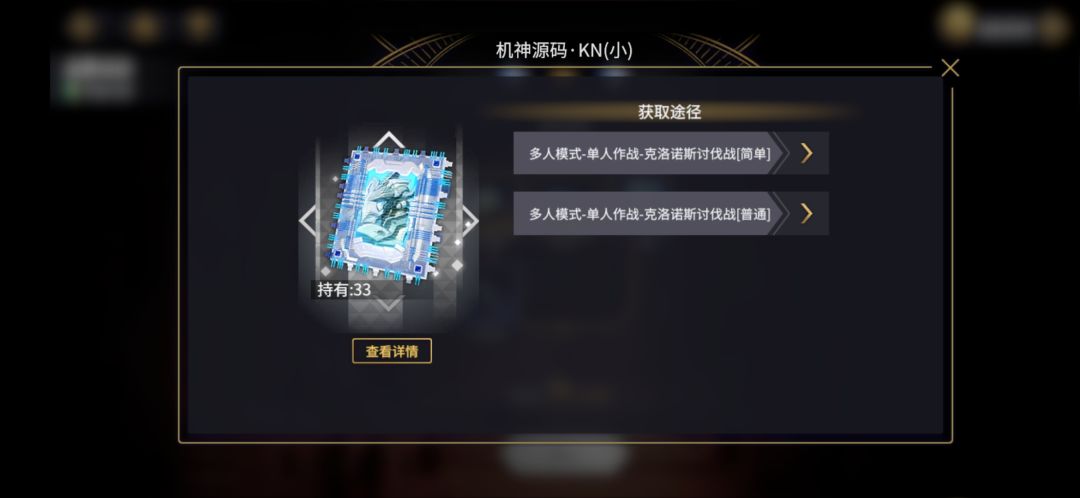Click the blurred panel left of the popup
1080x498 pixels.
[96, 78]
